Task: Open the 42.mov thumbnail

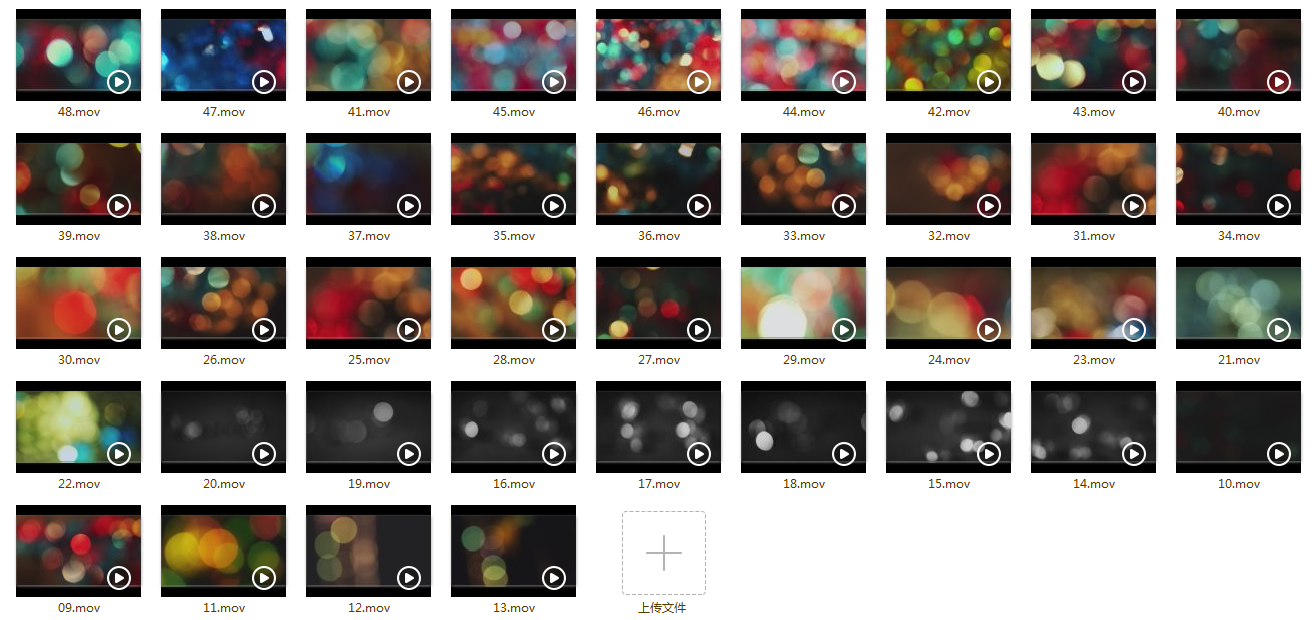Action: 948,55
